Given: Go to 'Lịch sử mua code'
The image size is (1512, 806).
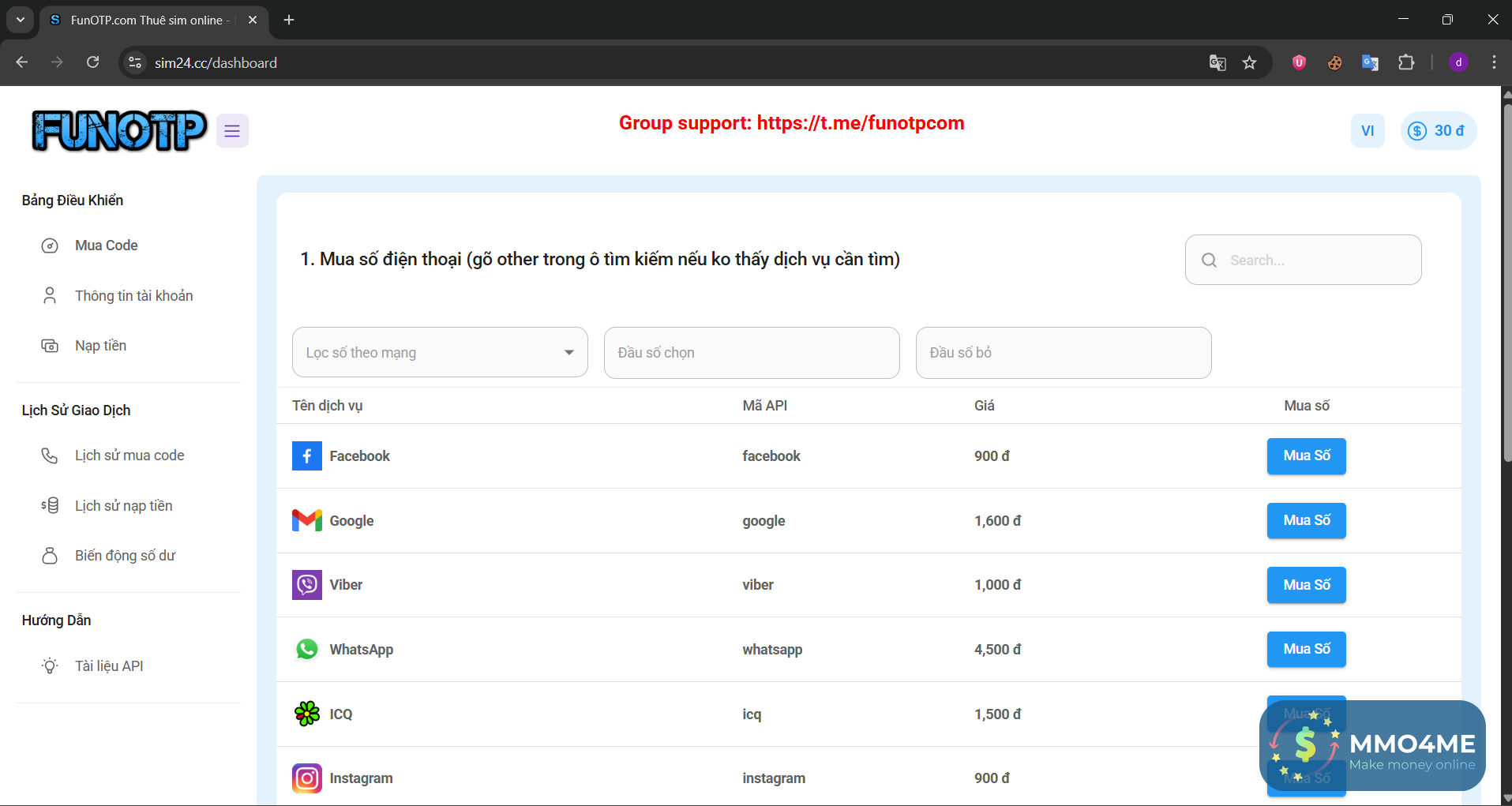Looking at the screenshot, I should coord(129,455).
